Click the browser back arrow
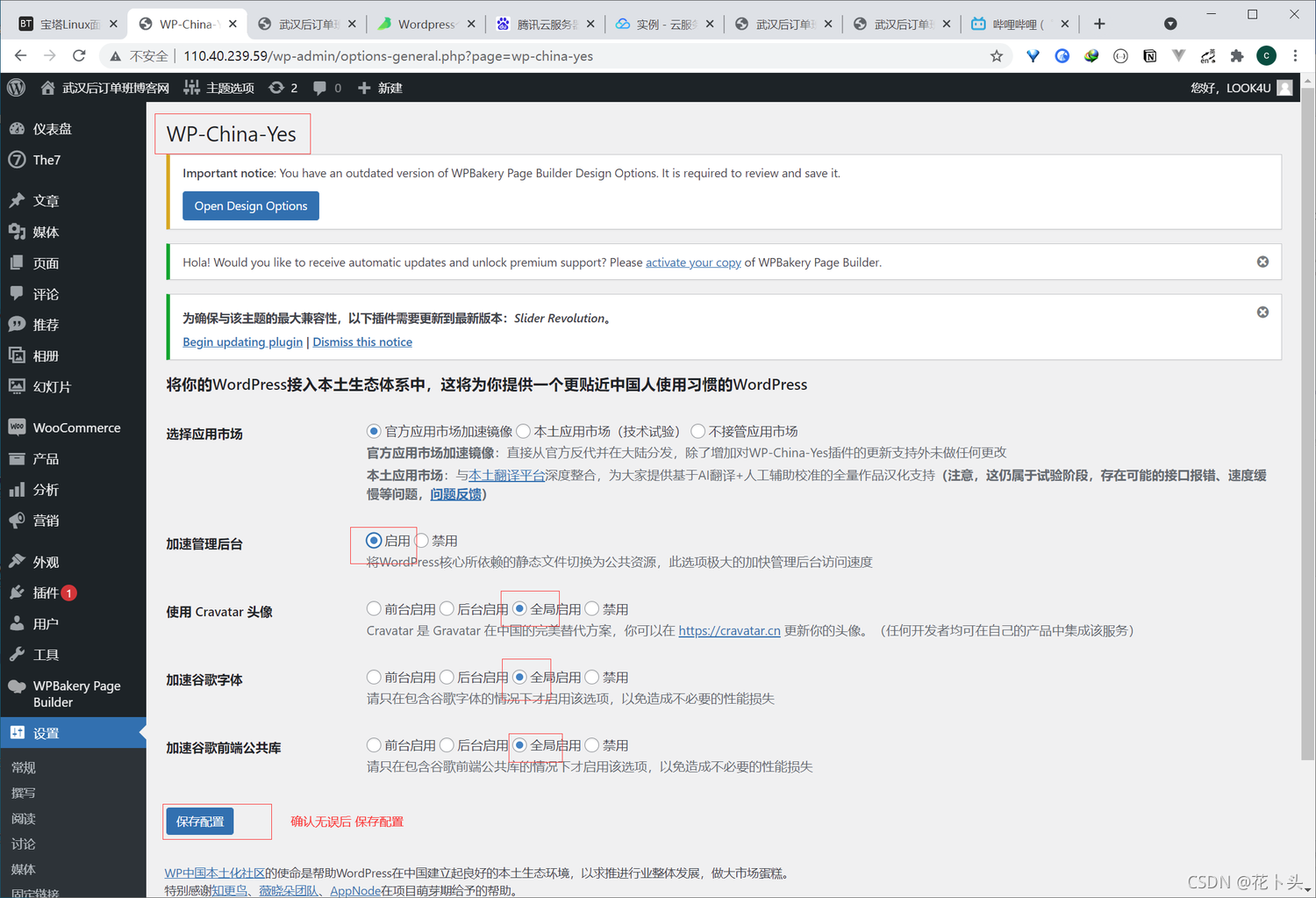 pyautogui.click(x=20, y=55)
